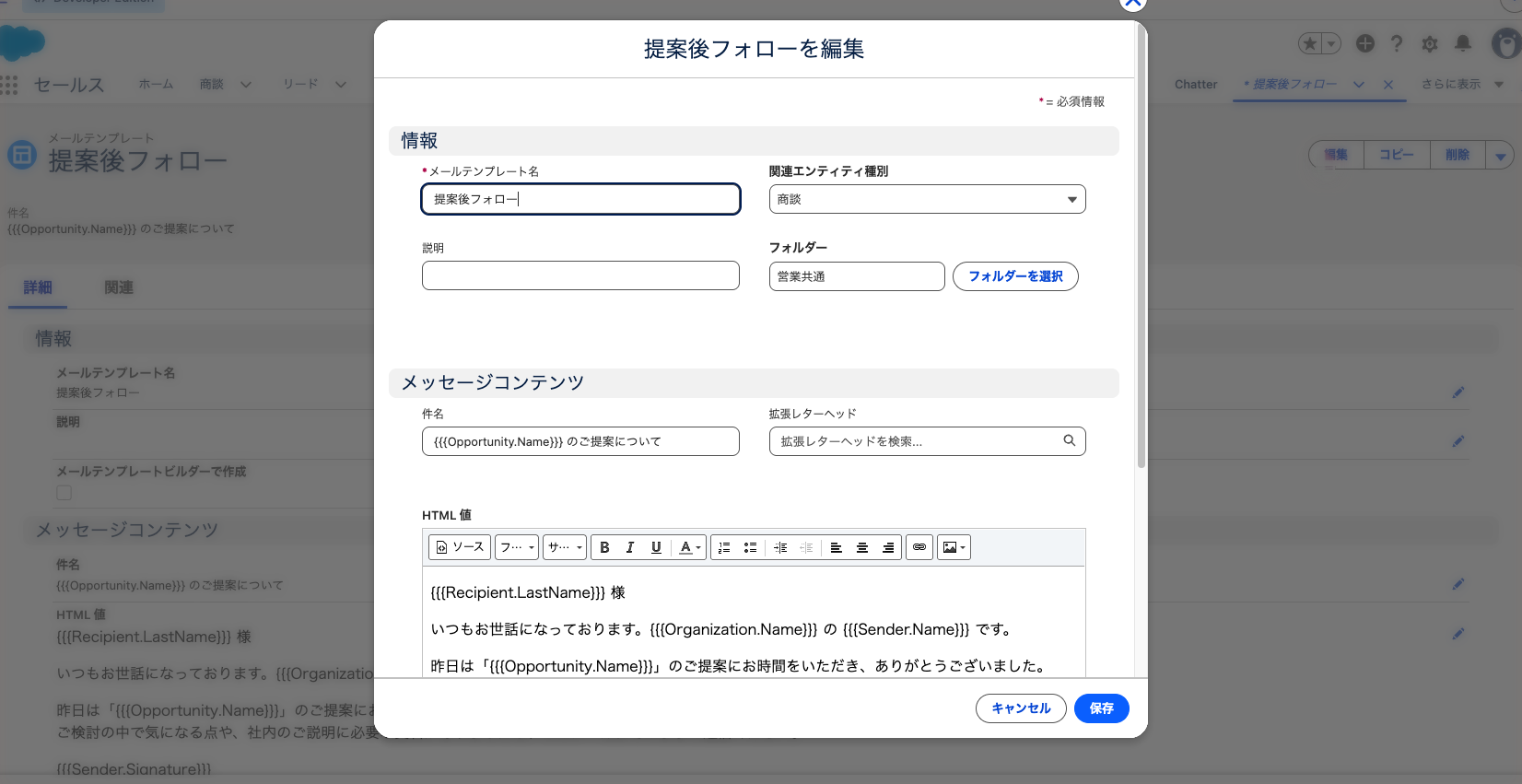The height and width of the screenshot is (784, 1522).
Task: Open the ホーム navigation tab
Action: 156,84
